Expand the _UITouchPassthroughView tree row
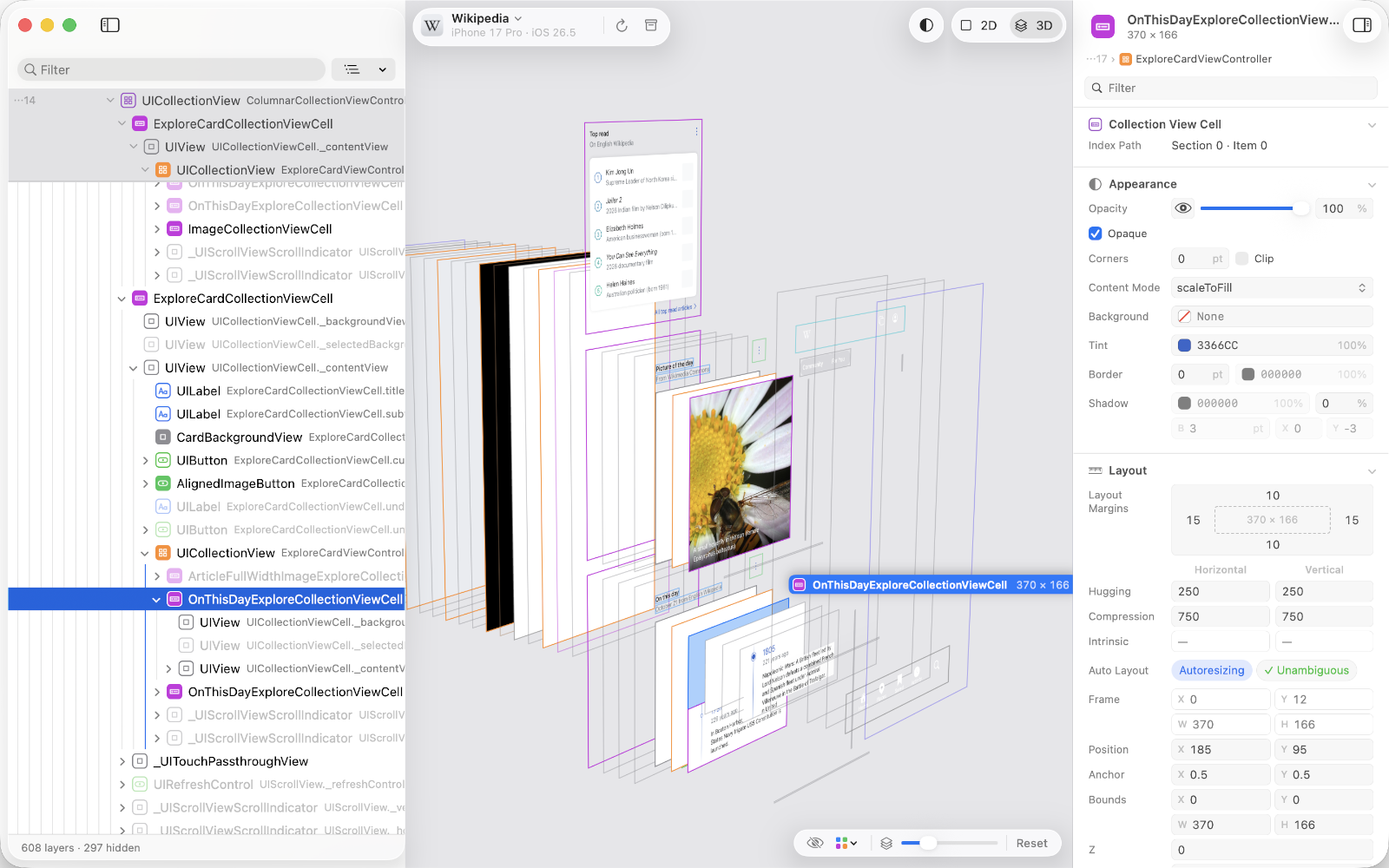Image resolution: width=1389 pixels, height=868 pixels. (x=122, y=761)
